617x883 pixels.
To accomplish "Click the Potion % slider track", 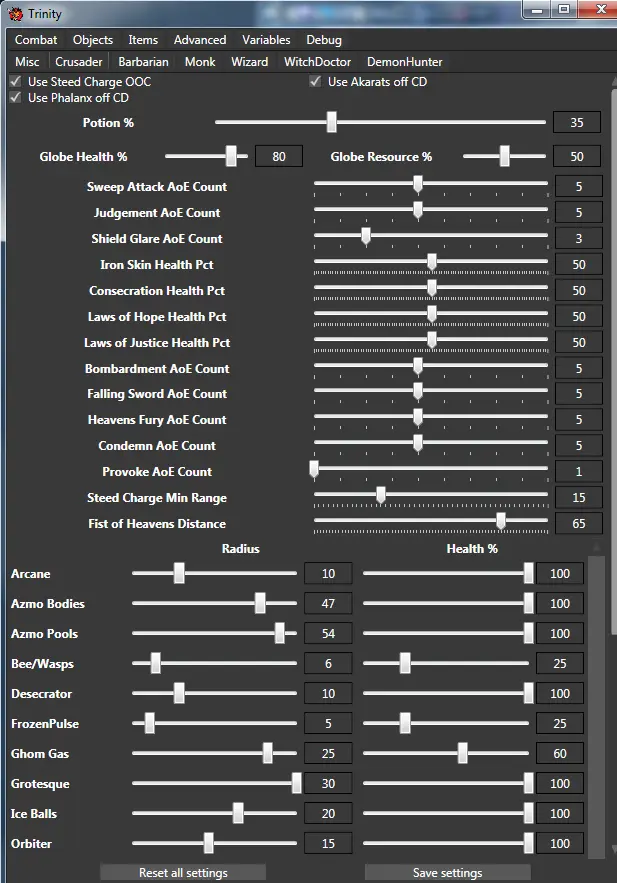I will 380,123.
